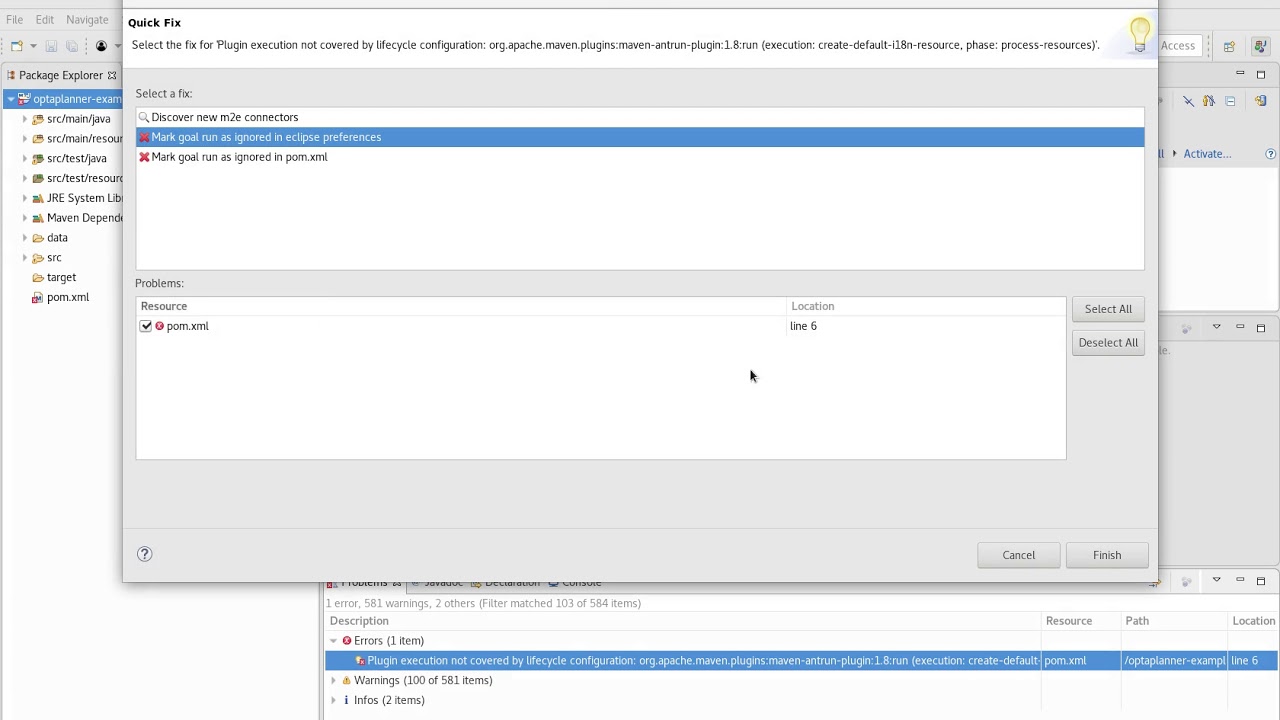The image size is (1280, 720).
Task: Click Open Perspective toolbar icon
Action: pos(1229,46)
